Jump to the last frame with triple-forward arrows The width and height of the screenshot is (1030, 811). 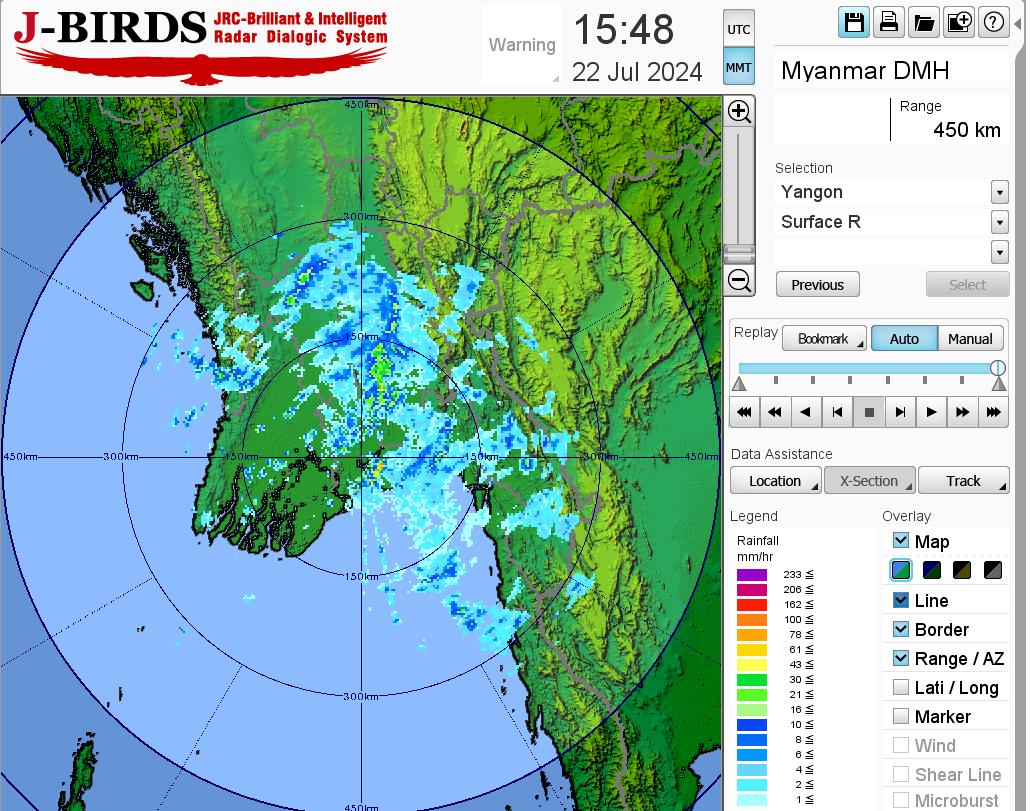coord(993,412)
